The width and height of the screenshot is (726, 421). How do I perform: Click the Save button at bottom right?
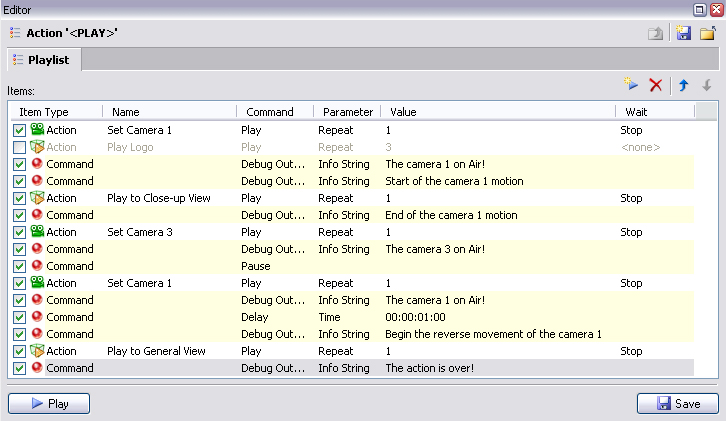point(678,403)
